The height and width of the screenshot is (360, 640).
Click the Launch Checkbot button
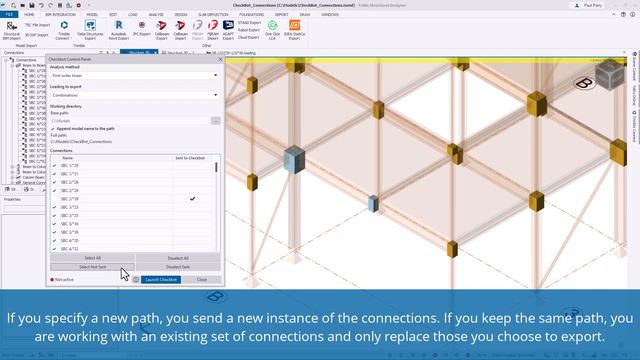pos(161,280)
